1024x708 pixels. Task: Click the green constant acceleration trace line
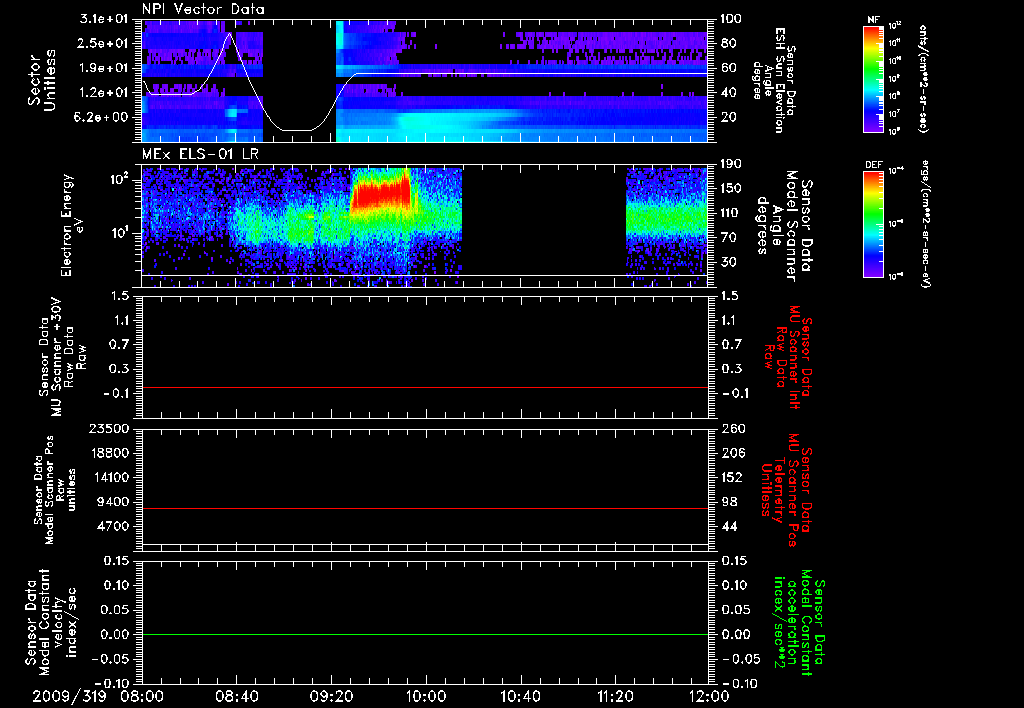pyautogui.click(x=424, y=634)
